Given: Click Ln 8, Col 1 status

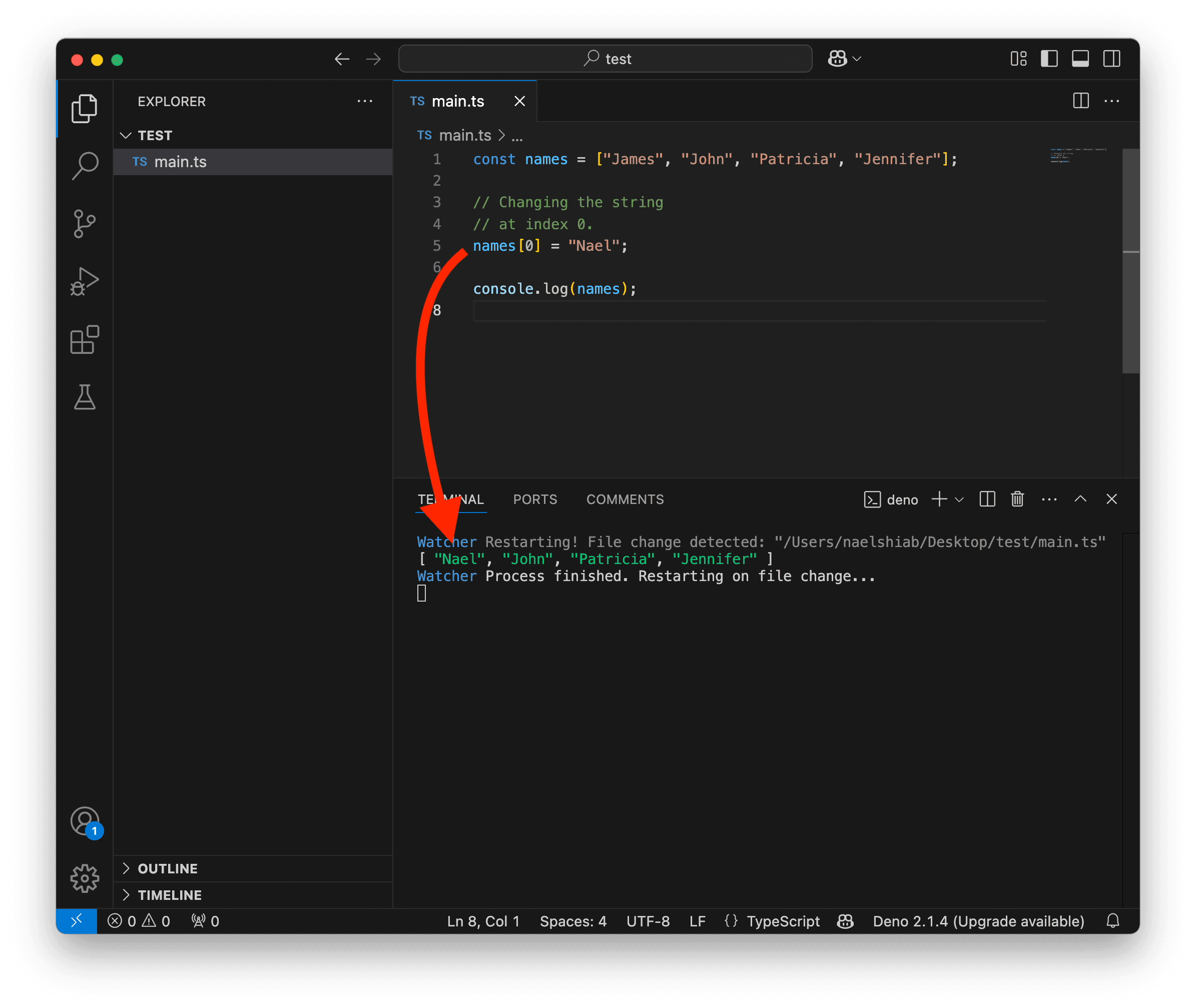Looking at the screenshot, I should point(483,920).
